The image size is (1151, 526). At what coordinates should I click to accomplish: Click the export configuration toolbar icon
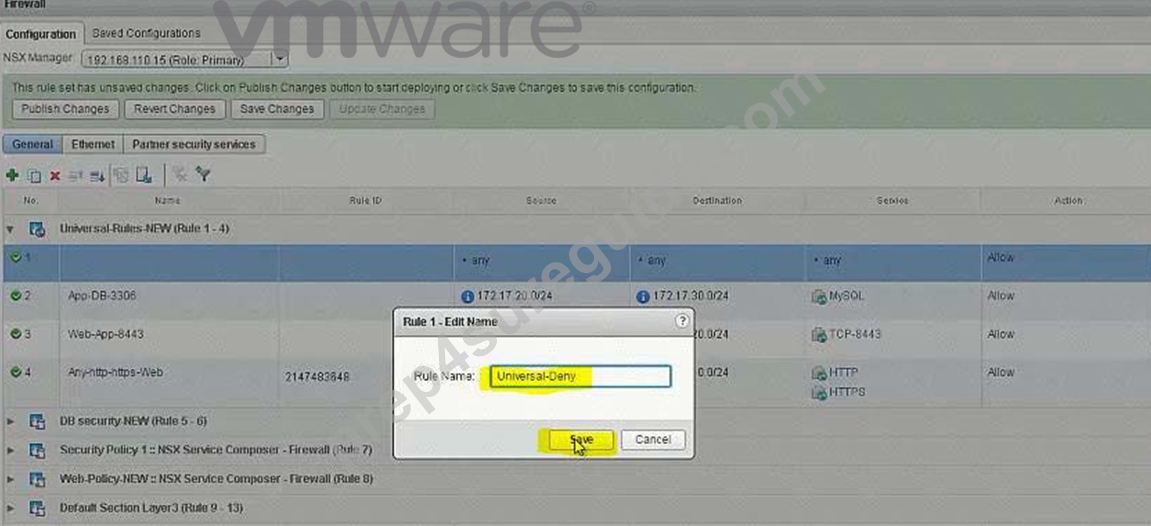coord(144,175)
